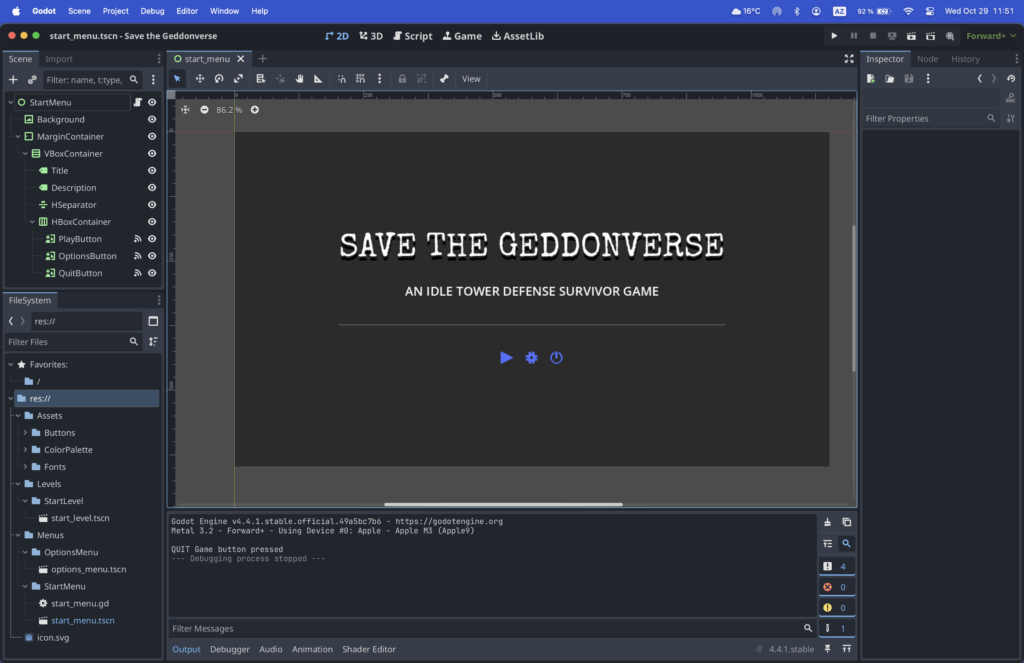1024x663 pixels.
Task: Click the zoom out minus icon in the viewport
Action: [204, 109]
